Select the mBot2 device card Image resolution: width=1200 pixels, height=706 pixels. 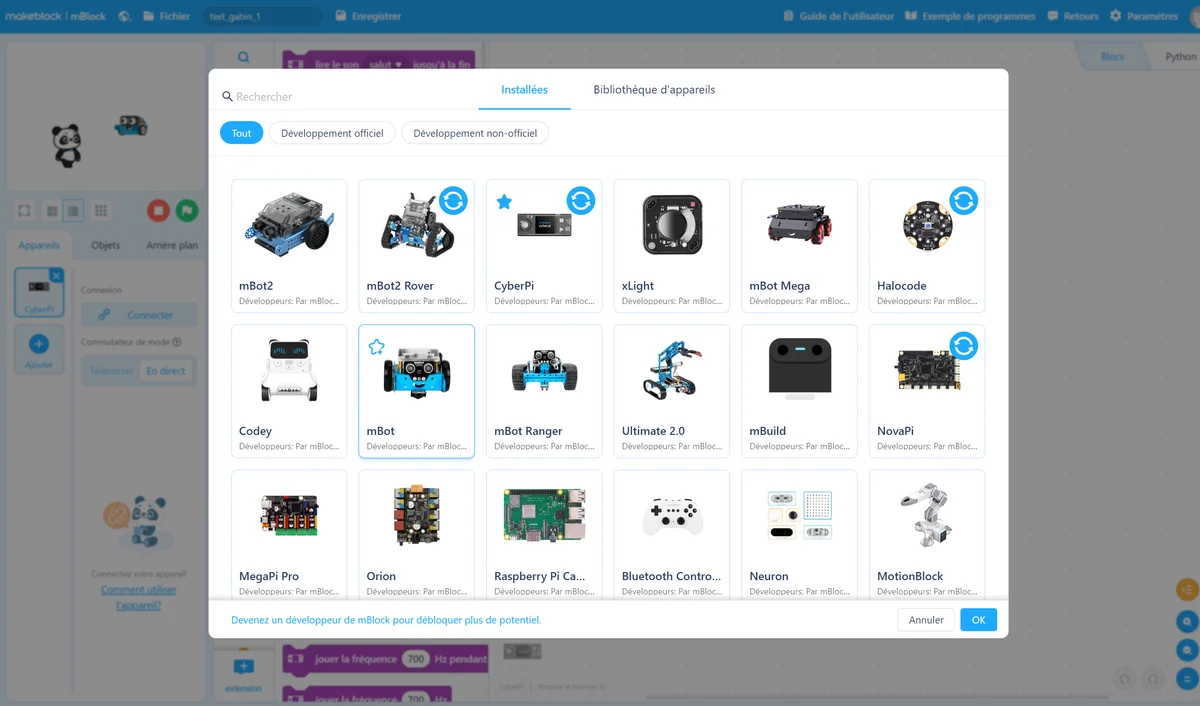pos(289,246)
